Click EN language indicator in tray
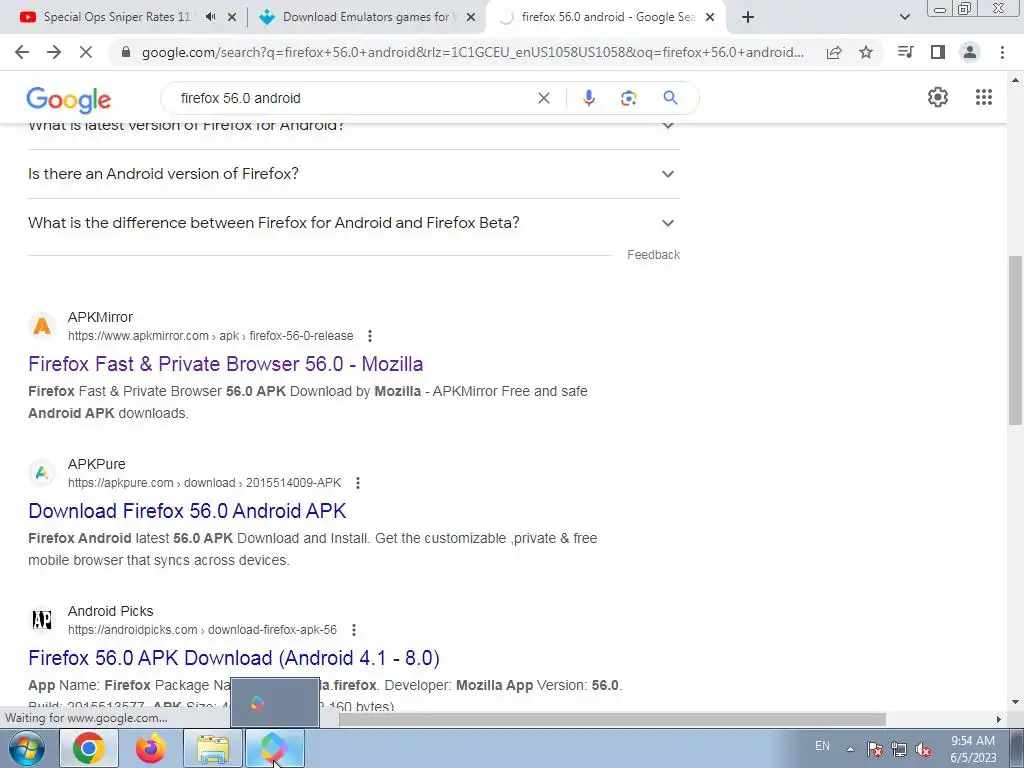Viewport: 1024px width, 768px height. (x=822, y=746)
